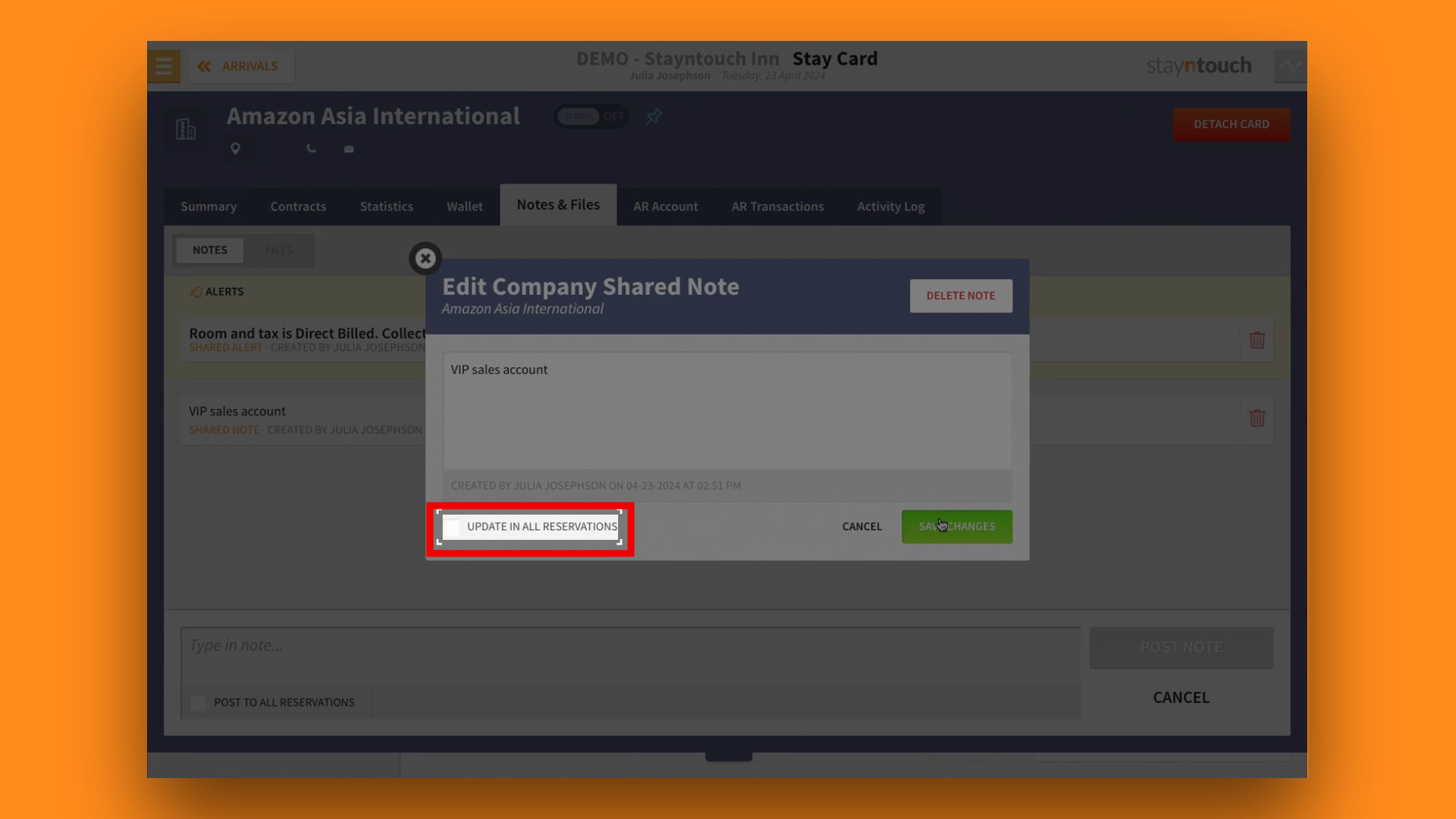
Task: Check Update in All Reservations box
Action: (x=452, y=527)
